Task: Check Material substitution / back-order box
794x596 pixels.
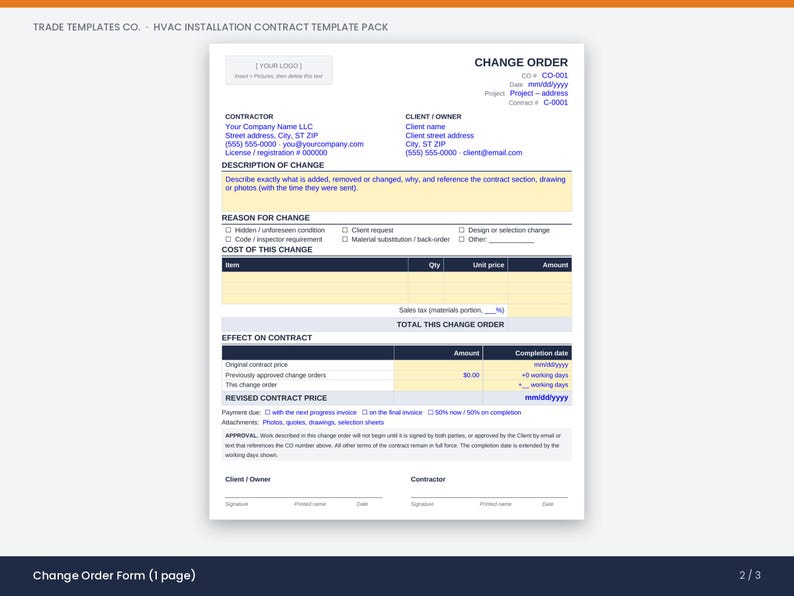Action: 345,239
